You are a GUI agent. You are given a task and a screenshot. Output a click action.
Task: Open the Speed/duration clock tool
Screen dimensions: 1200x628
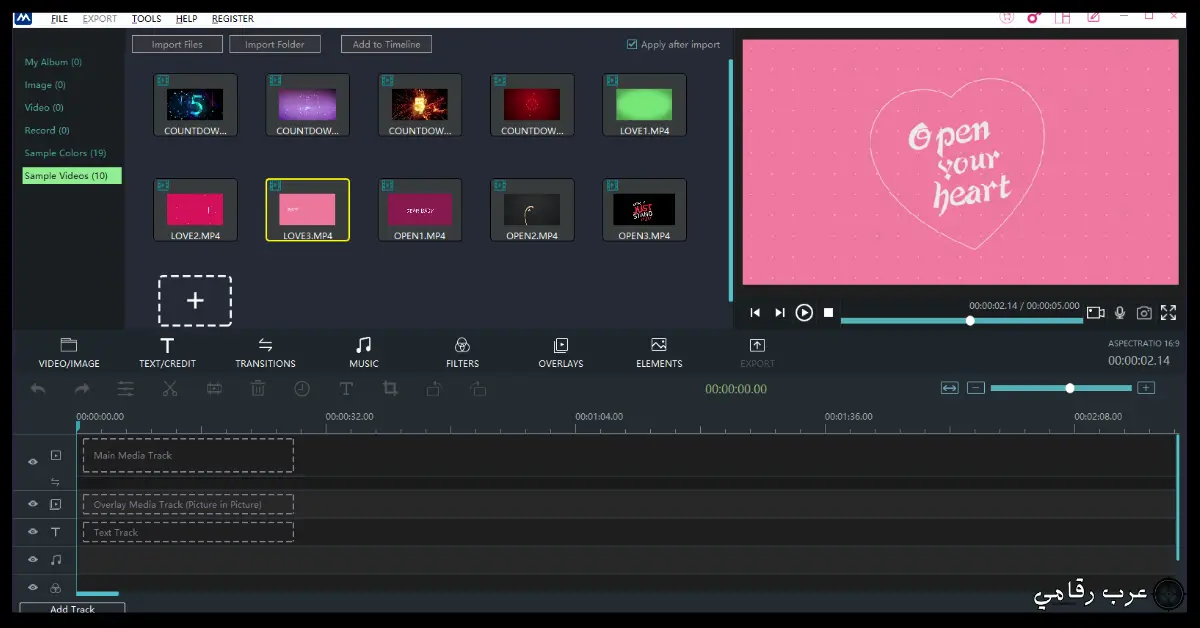302,389
